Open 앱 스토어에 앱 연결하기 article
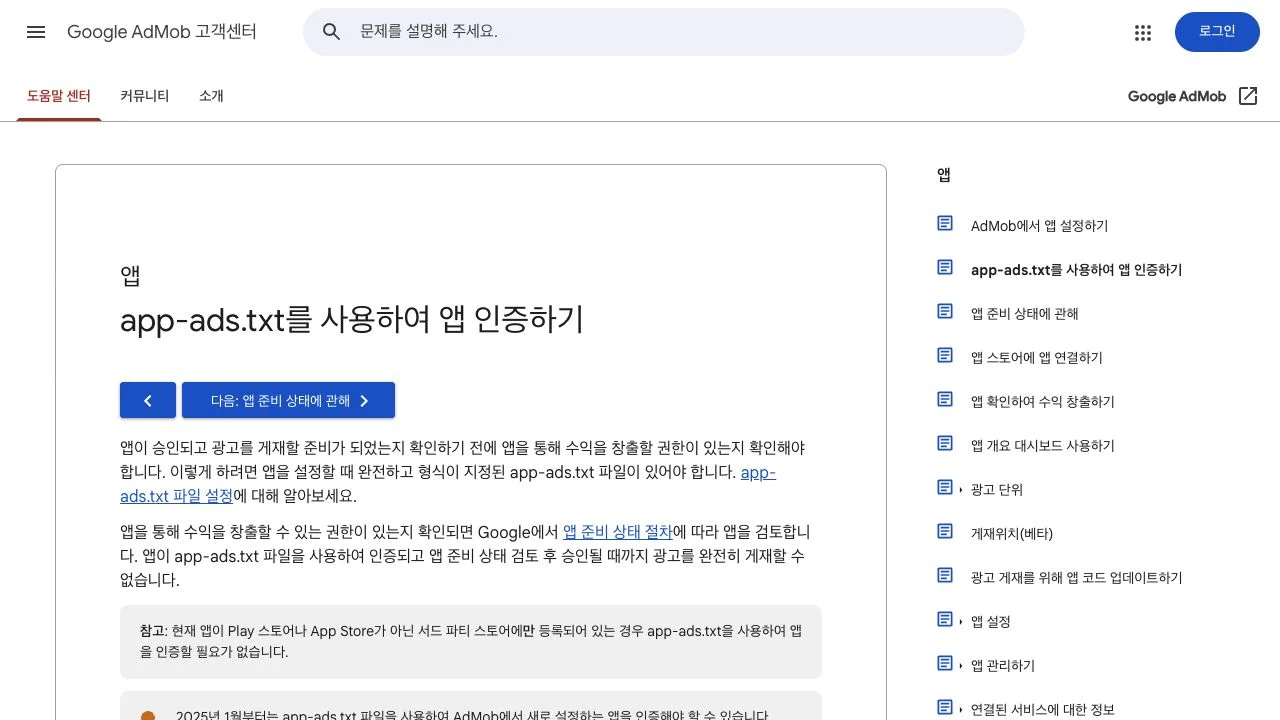1280x720 pixels. [x=1036, y=358]
